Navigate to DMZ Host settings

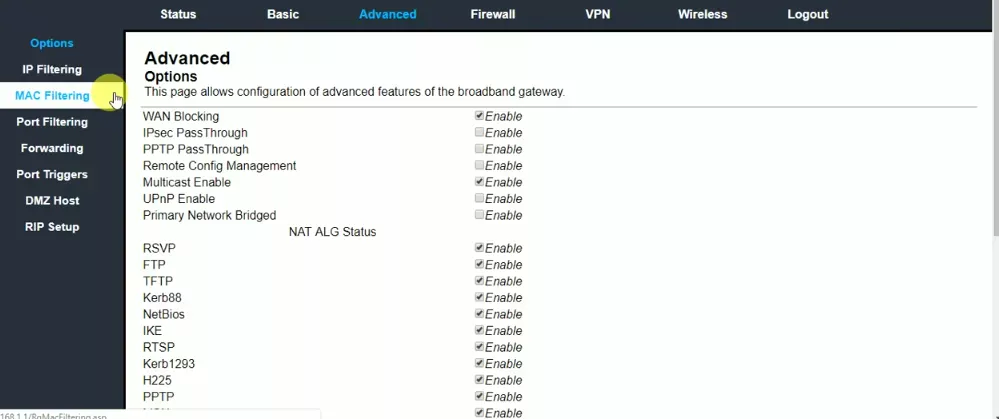(x=52, y=200)
